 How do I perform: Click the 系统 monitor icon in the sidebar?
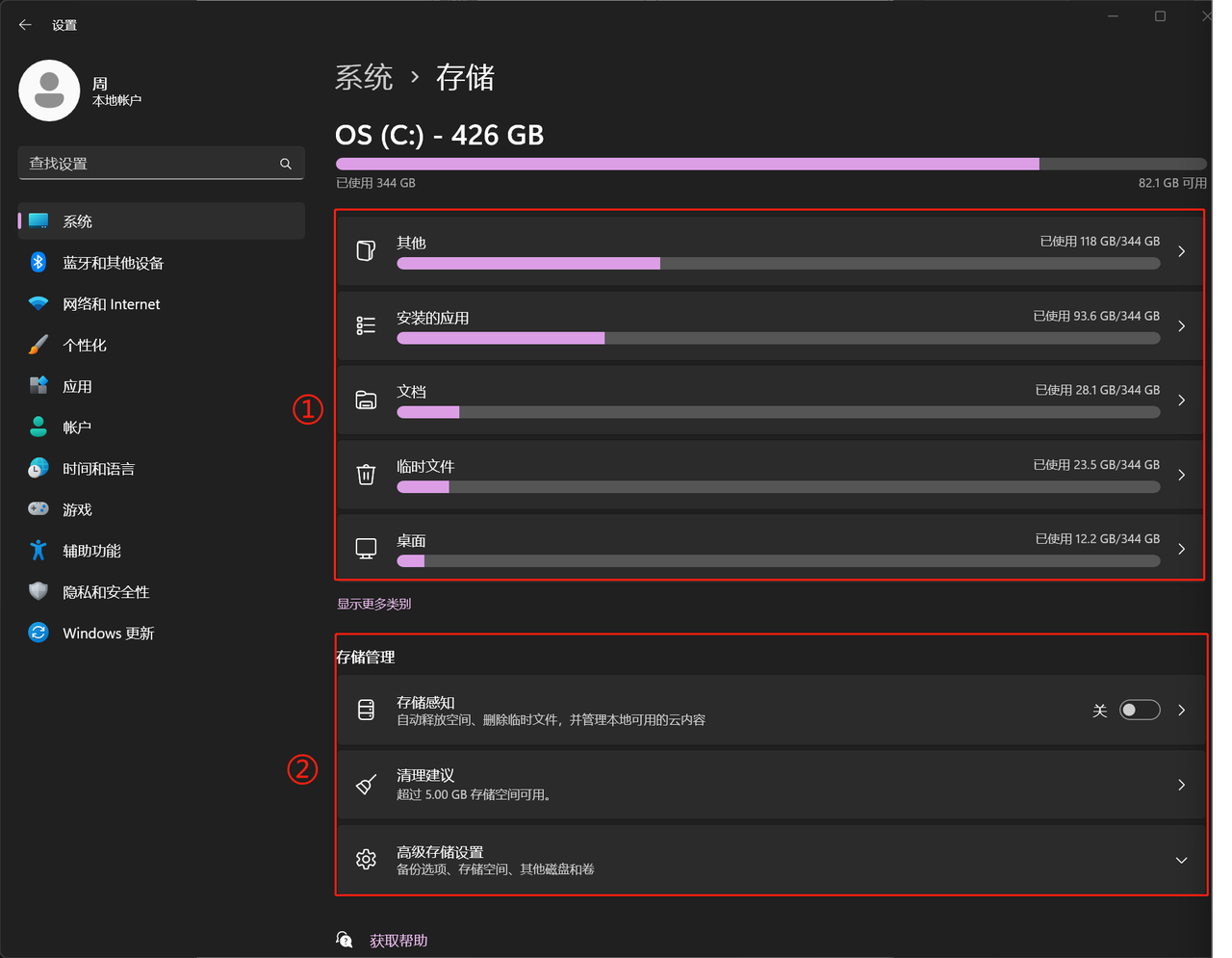(38, 220)
